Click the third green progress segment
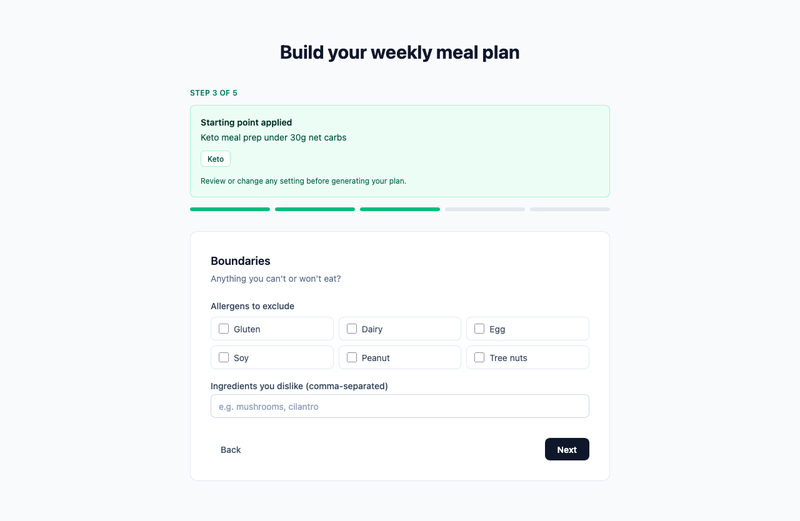The height and width of the screenshot is (521, 800). pyautogui.click(x=400, y=209)
